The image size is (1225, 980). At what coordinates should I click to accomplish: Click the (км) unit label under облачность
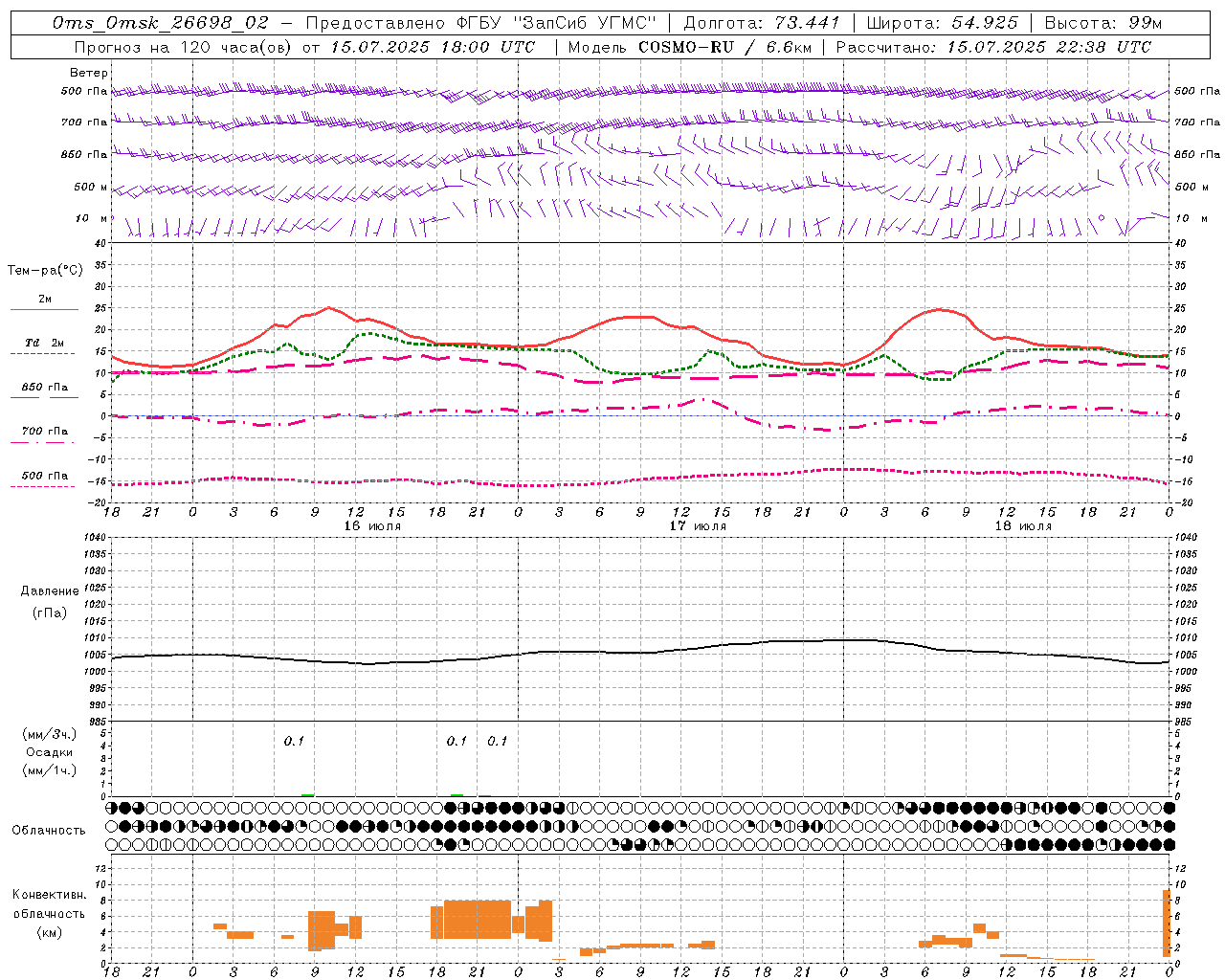50,932
